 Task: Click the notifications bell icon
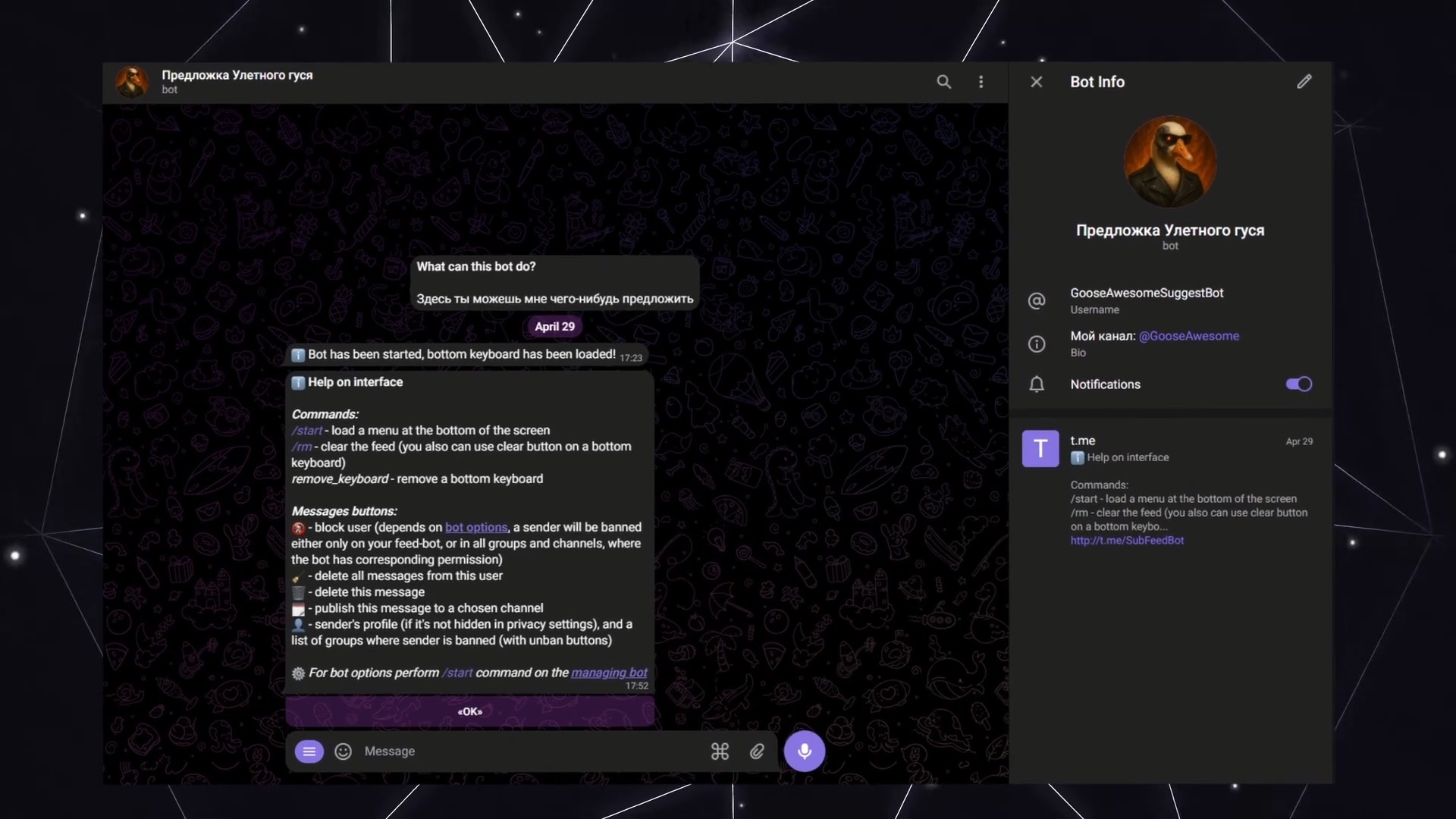click(1036, 384)
